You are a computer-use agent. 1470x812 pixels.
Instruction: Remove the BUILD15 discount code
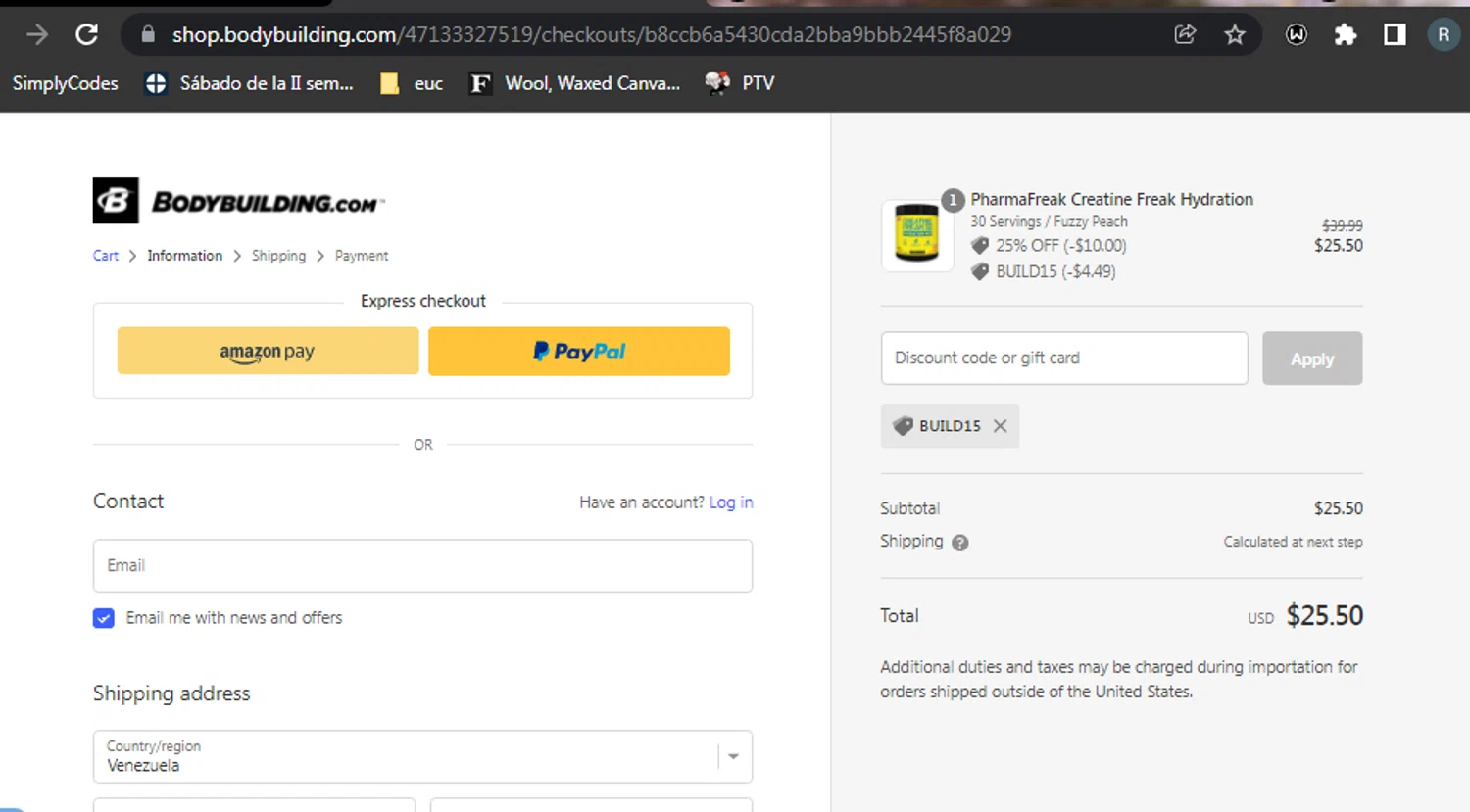click(x=1000, y=426)
